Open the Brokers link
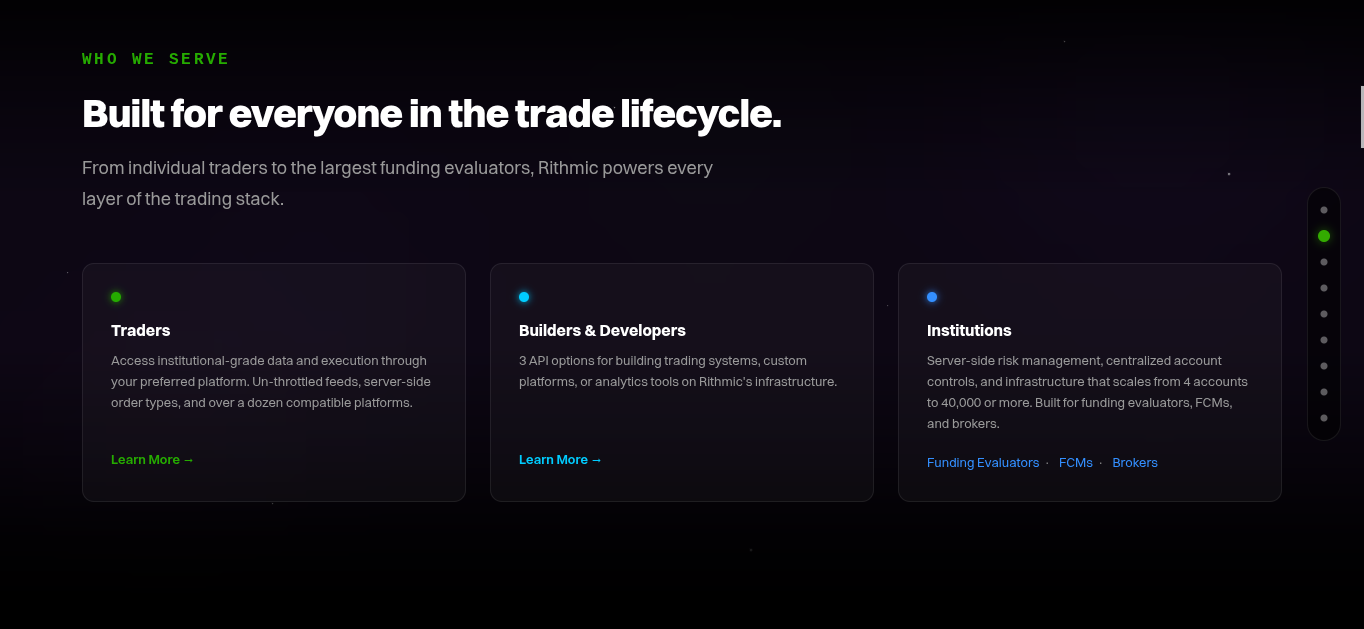The width and height of the screenshot is (1364, 629). (x=1135, y=463)
